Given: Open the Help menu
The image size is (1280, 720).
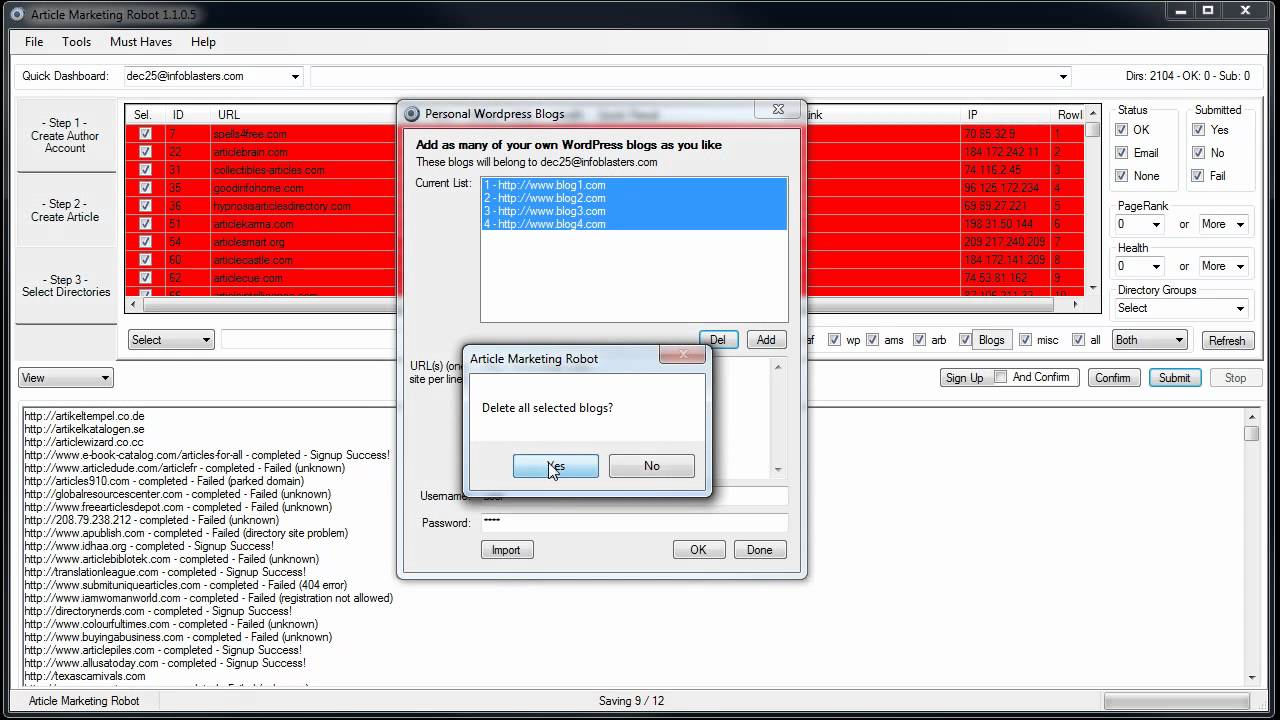Looking at the screenshot, I should tap(203, 42).
